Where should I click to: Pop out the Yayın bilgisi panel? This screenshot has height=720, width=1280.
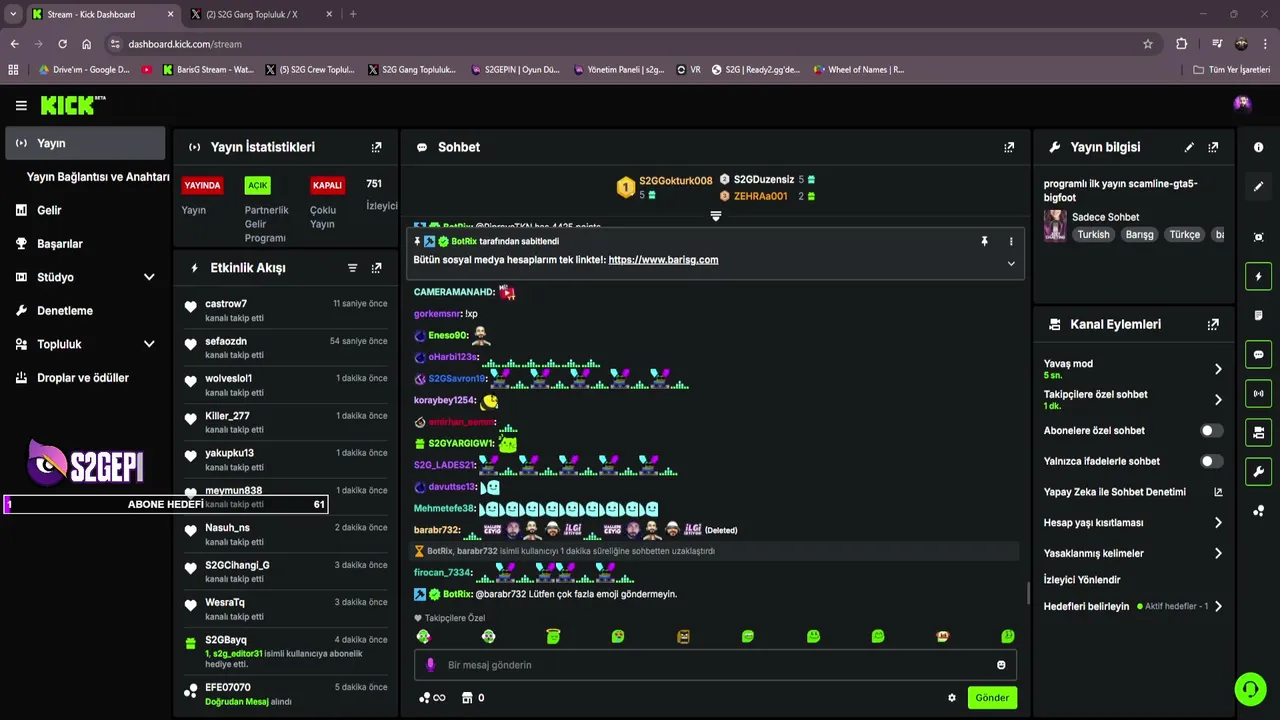(x=1213, y=147)
